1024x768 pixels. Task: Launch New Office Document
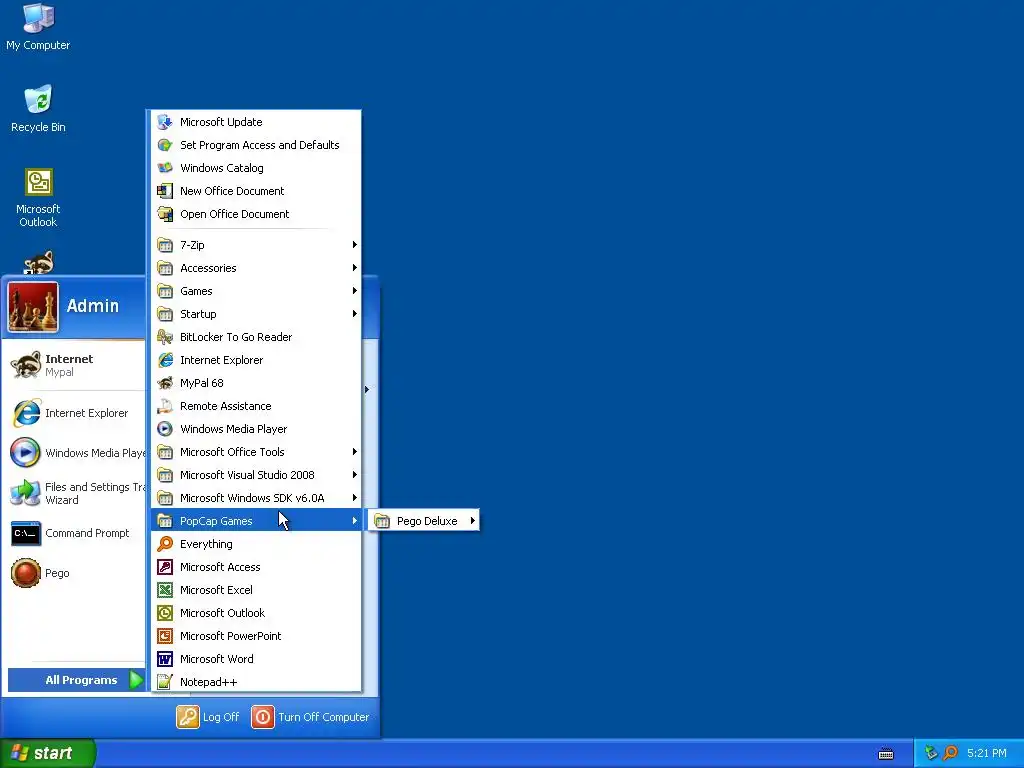255,191
